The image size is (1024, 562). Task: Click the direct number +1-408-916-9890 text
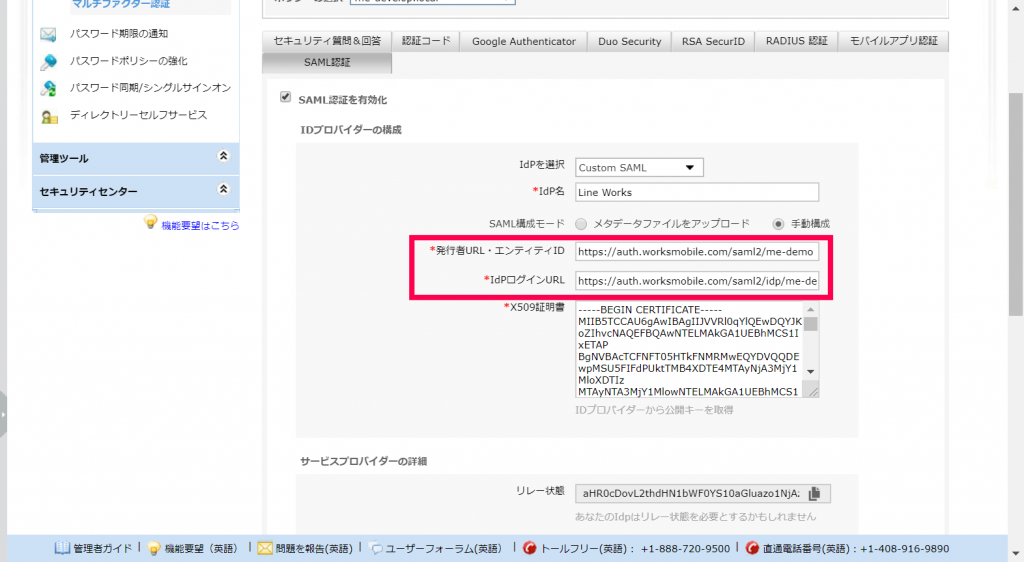click(904, 549)
